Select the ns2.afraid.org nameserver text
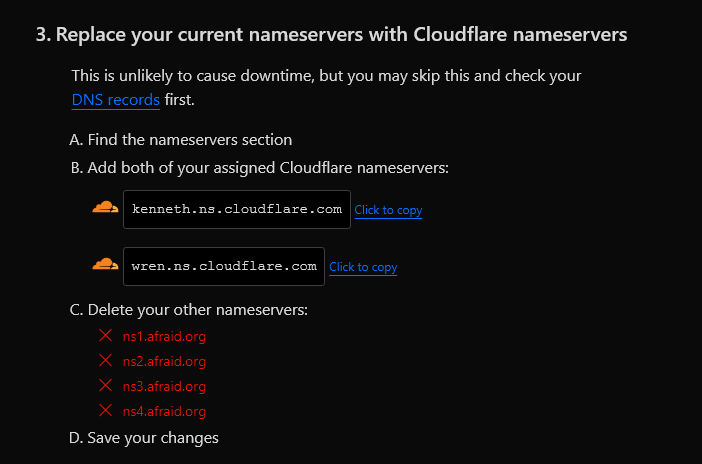This screenshot has width=702, height=464. pyautogui.click(x=164, y=361)
